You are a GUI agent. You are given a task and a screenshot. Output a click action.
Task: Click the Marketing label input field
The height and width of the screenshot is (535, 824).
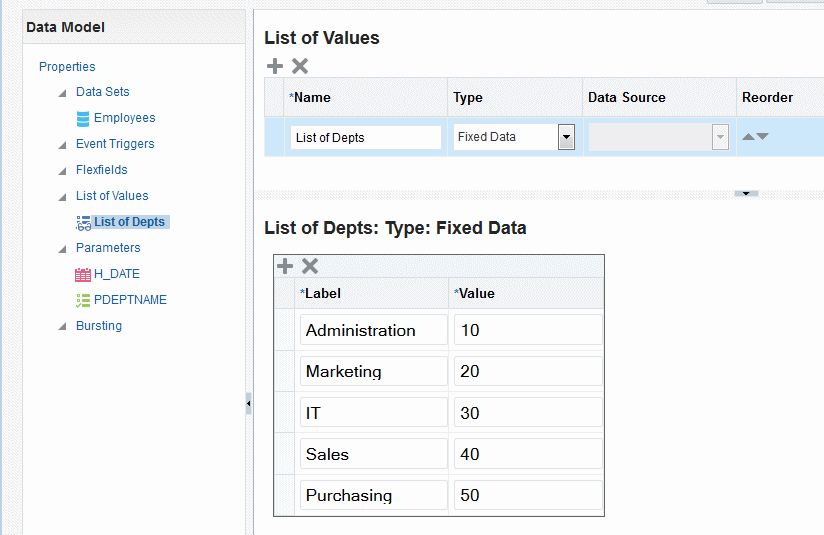click(373, 371)
